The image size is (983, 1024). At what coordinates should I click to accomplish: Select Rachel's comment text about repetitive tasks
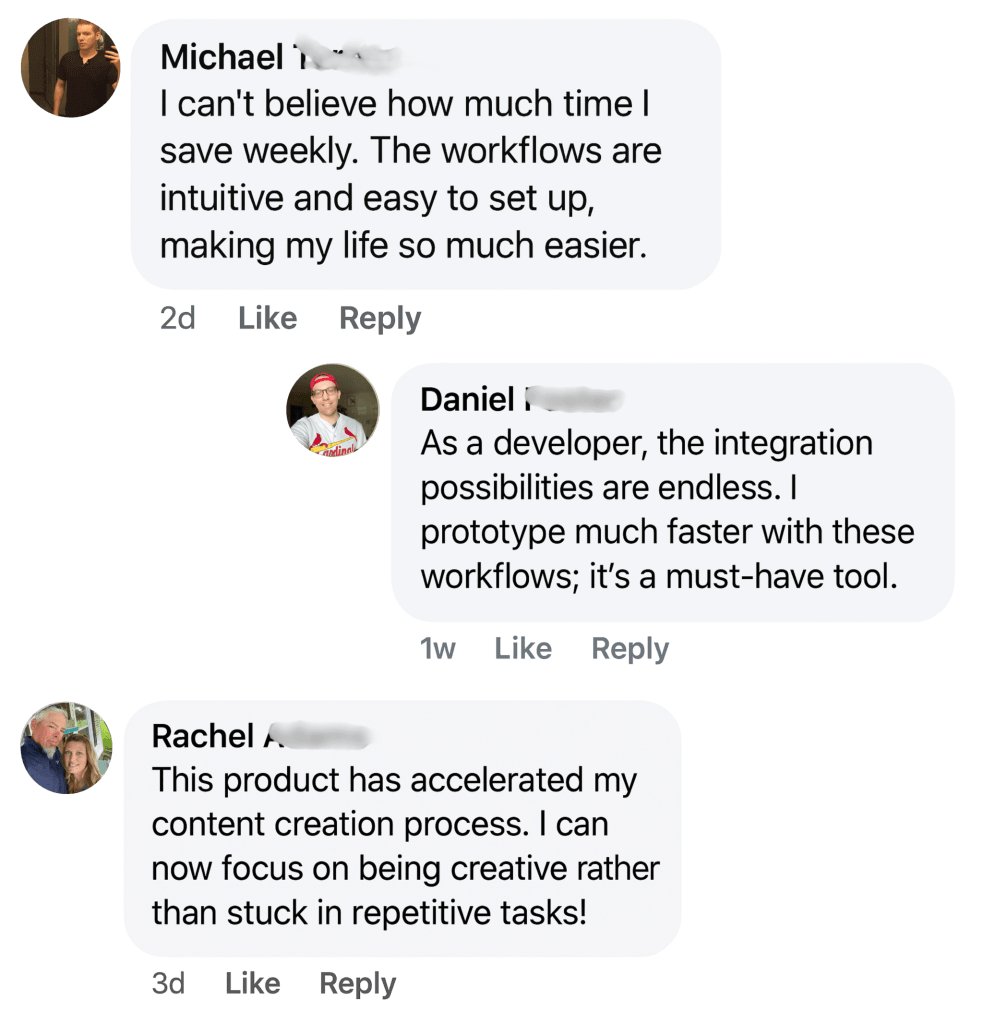coord(368,912)
